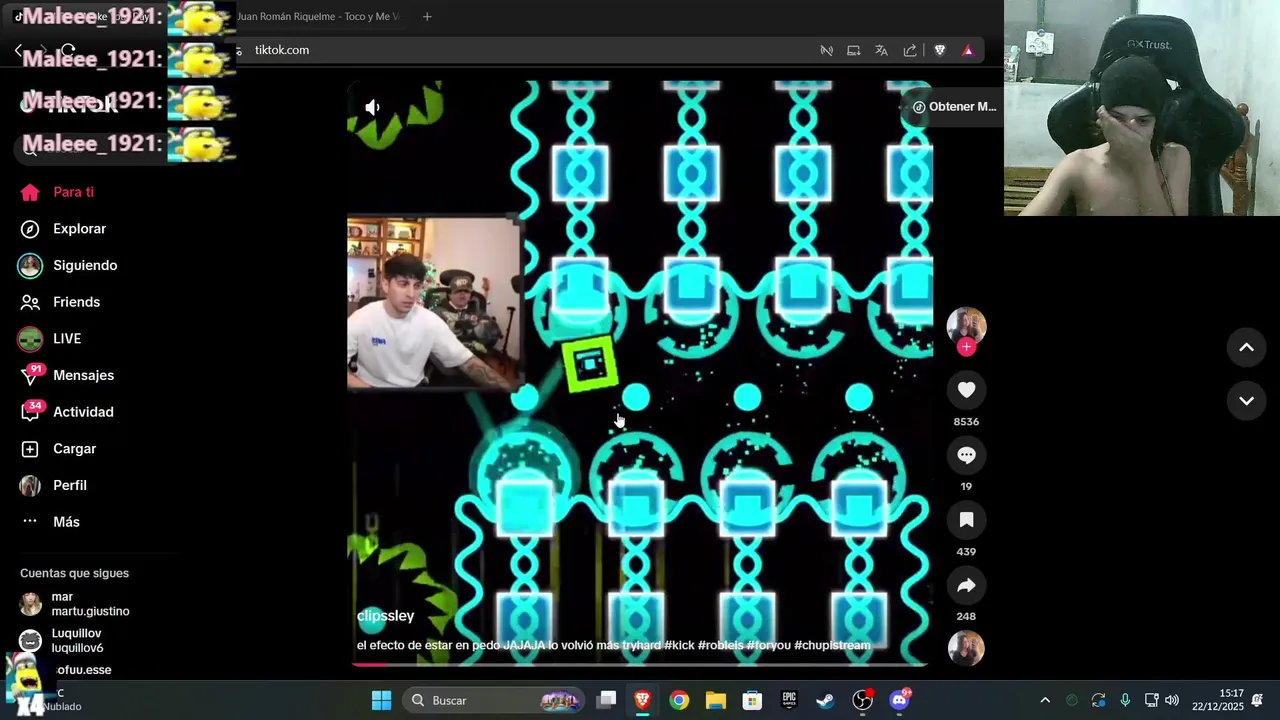Viewport: 1280px width, 720px height.
Task: Go to previous video with up chevron
Action: coord(1246,347)
